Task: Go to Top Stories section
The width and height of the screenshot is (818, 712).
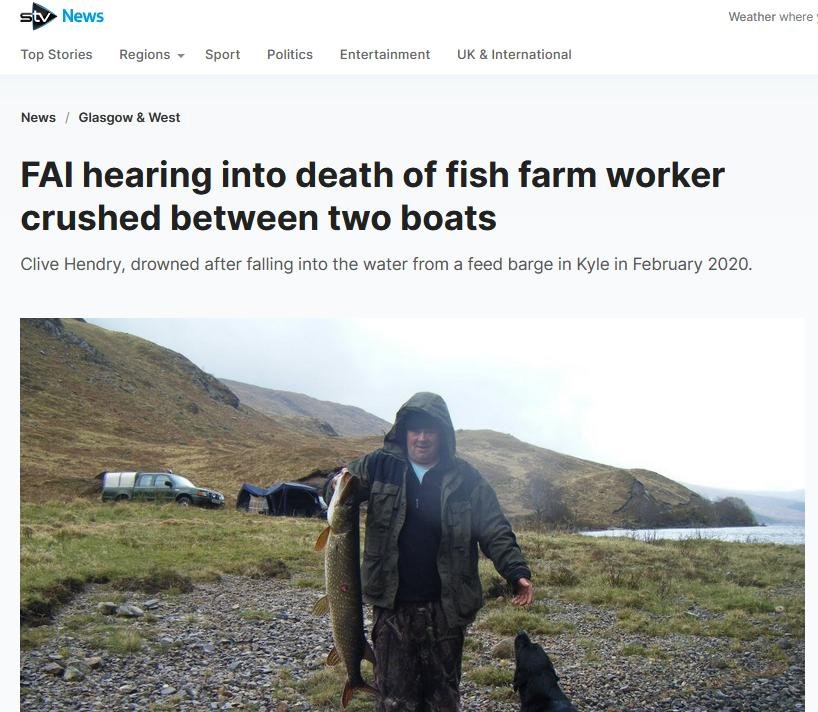Action: click(56, 54)
